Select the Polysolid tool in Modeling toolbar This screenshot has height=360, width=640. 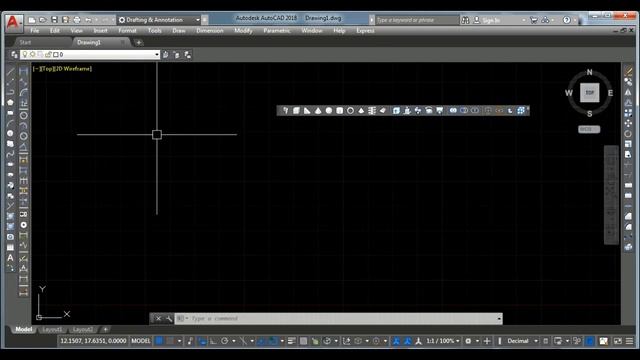click(285, 111)
